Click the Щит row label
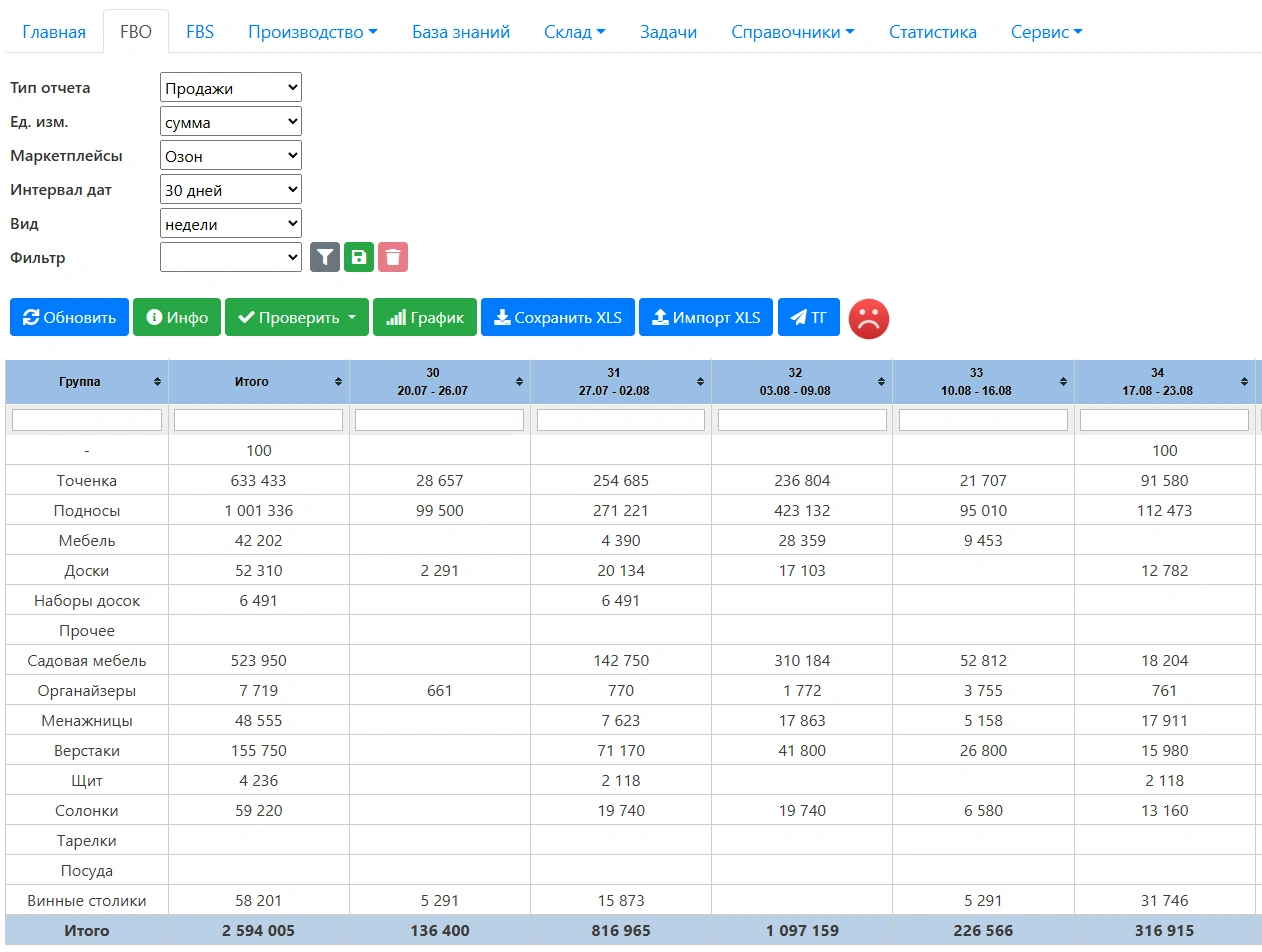Screen dimensions: 1262x952 tap(87, 780)
